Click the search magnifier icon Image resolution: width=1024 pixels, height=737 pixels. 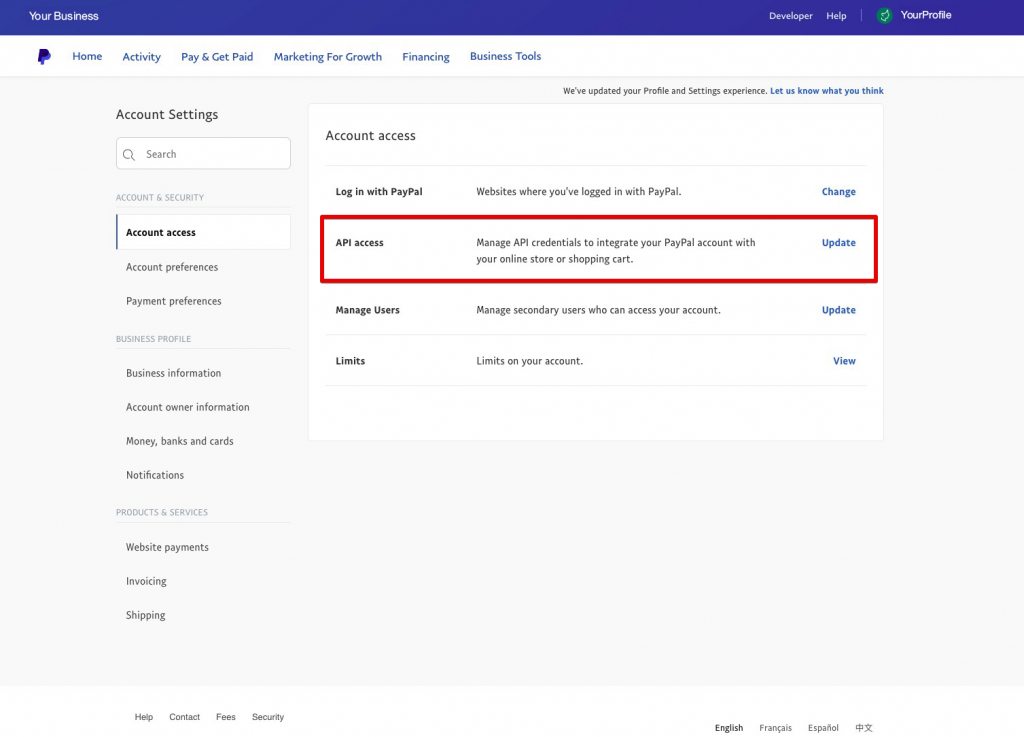pos(129,154)
